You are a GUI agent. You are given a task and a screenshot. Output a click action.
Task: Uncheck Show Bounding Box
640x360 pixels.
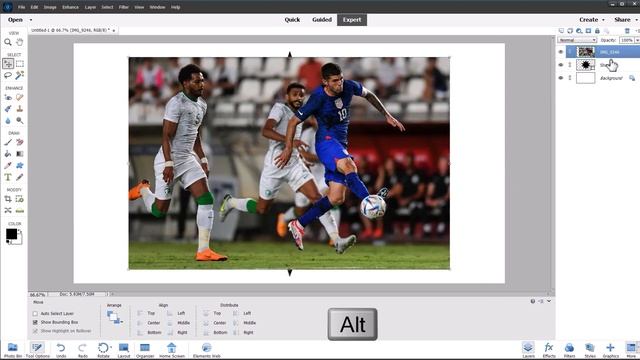coord(35,322)
